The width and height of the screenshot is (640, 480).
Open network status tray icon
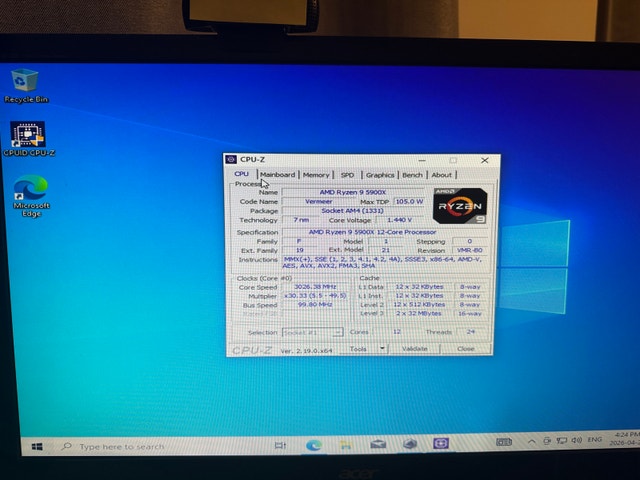click(x=562, y=440)
